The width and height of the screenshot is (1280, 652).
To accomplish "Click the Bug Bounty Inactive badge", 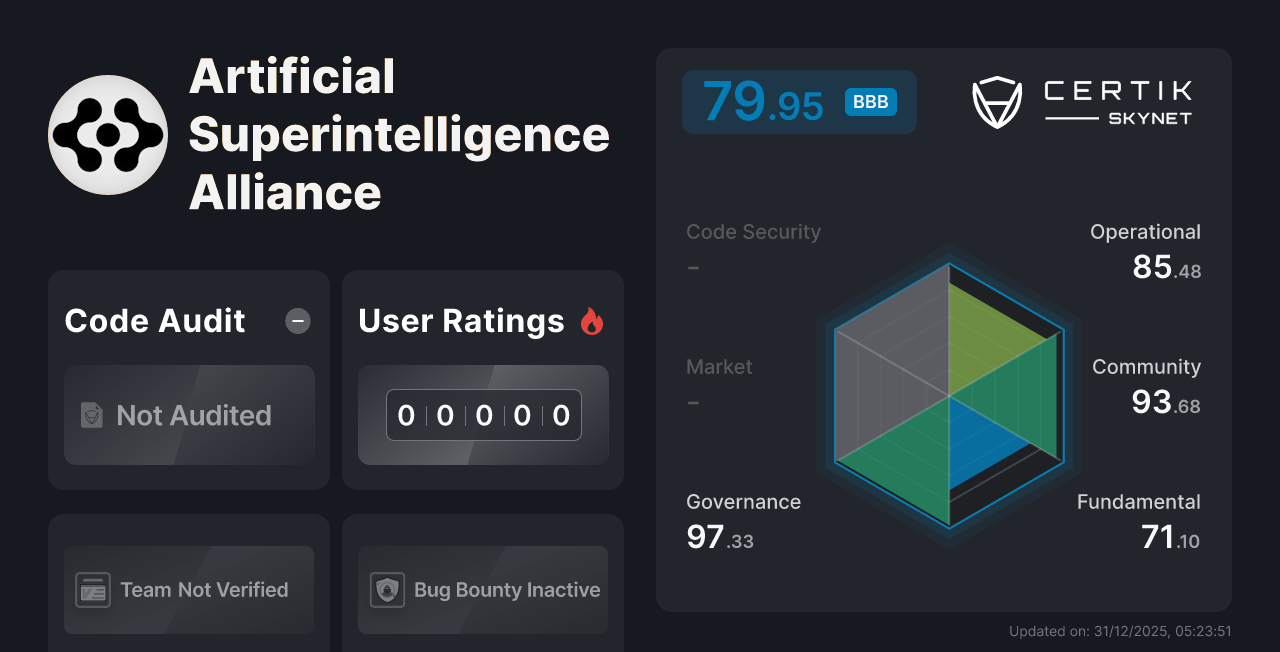I will tap(482, 590).
